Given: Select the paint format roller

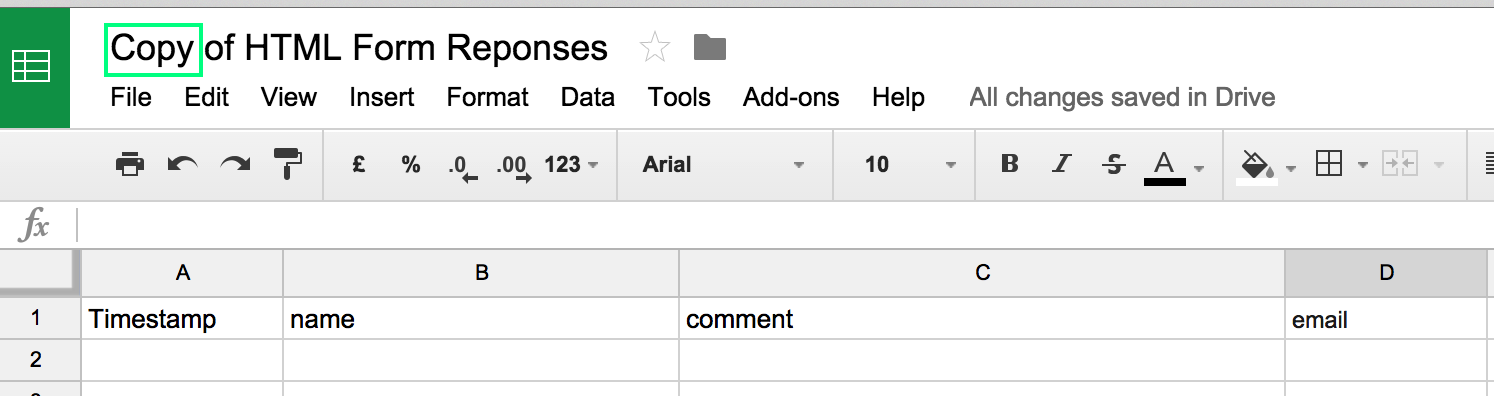Looking at the screenshot, I should tap(288, 164).
